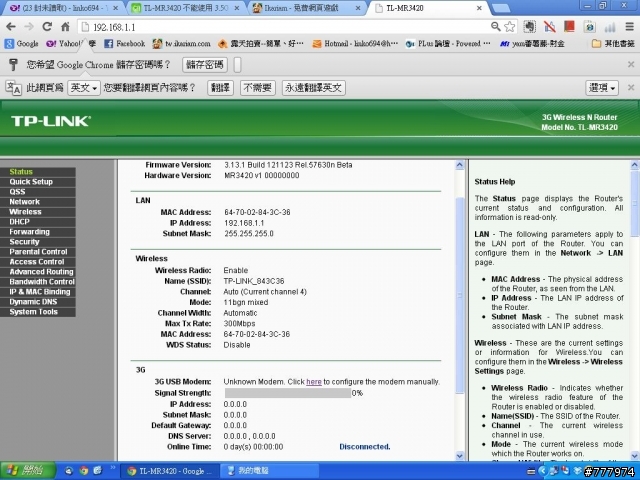Screen dimensions: 640x480
Task: Click the status pane scroll down arrow
Action: point(460,456)
